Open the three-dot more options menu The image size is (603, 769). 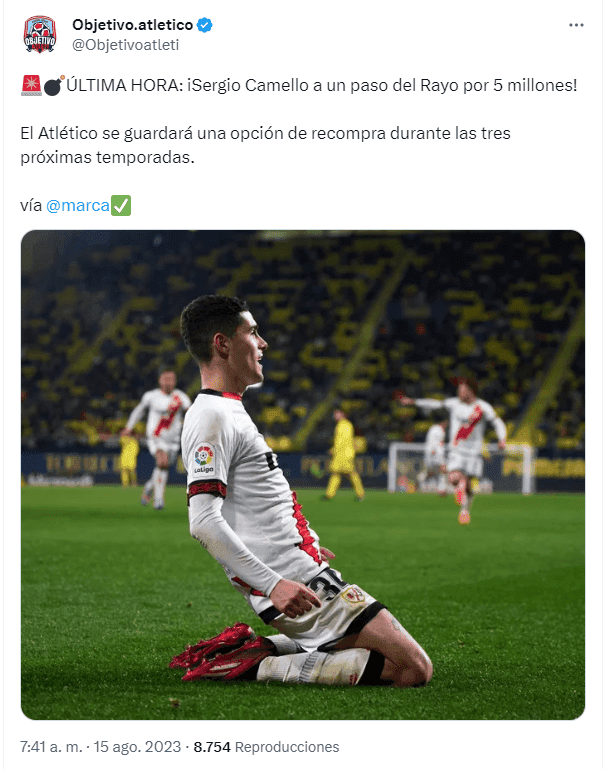[x=576, y=25]
